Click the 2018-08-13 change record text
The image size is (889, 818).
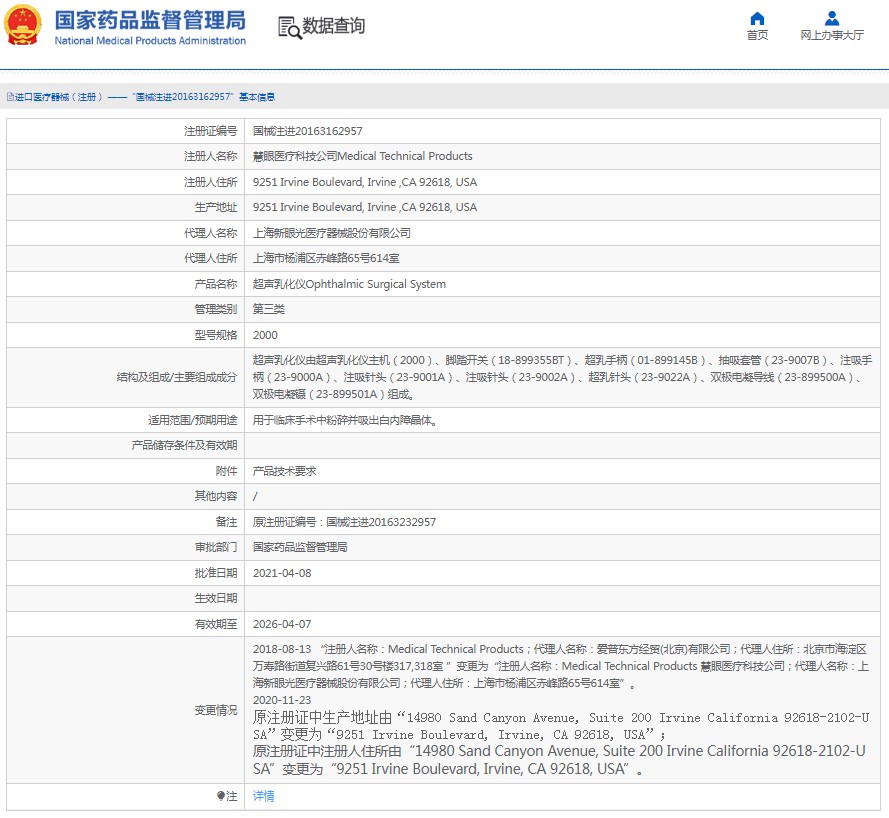point(561,666)
